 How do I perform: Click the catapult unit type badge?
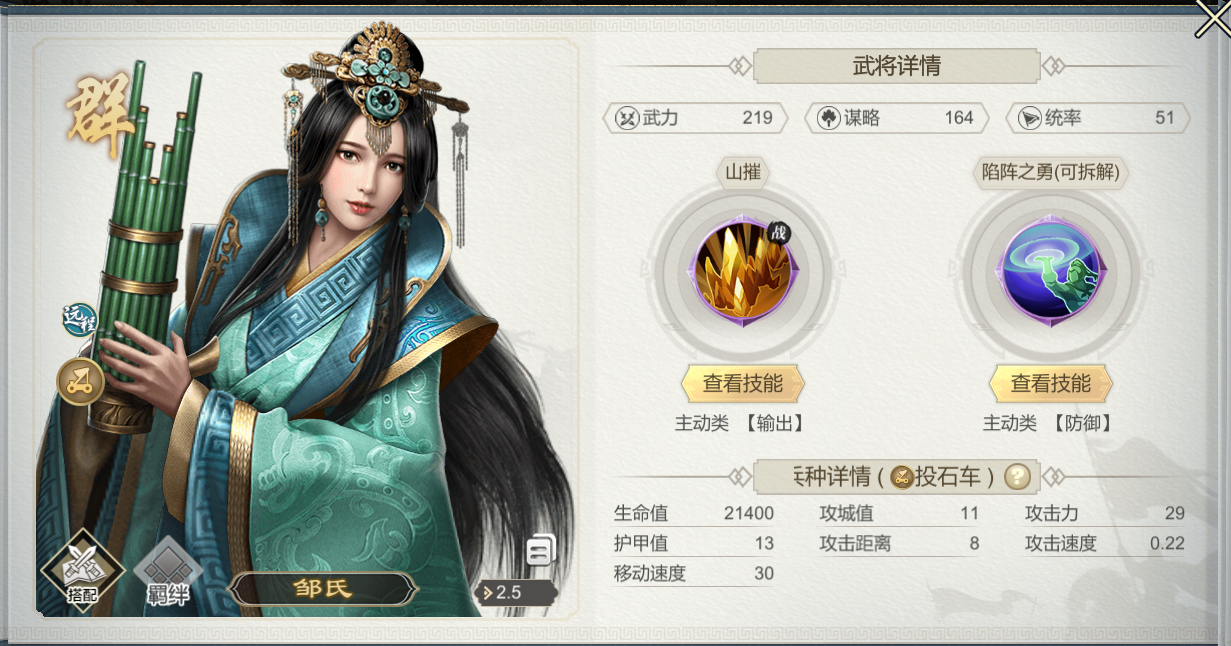[80, 381]
